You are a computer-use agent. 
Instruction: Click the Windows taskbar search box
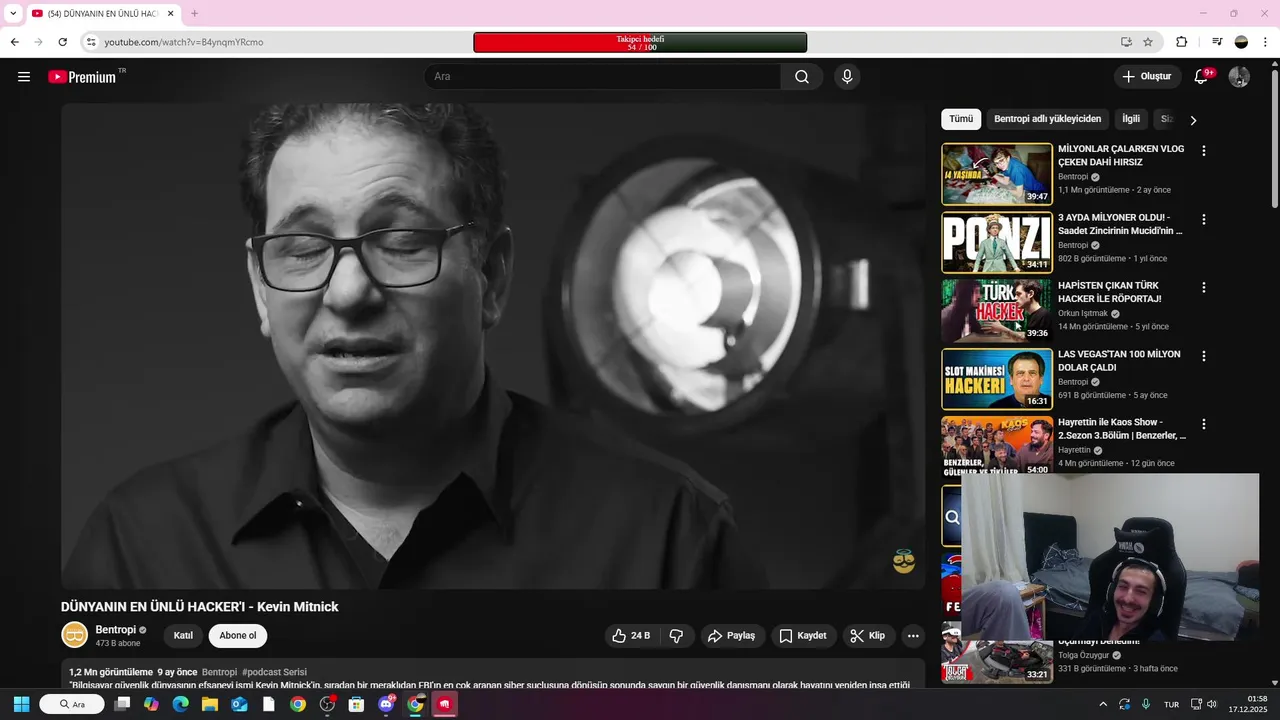[x=71, y=704]
